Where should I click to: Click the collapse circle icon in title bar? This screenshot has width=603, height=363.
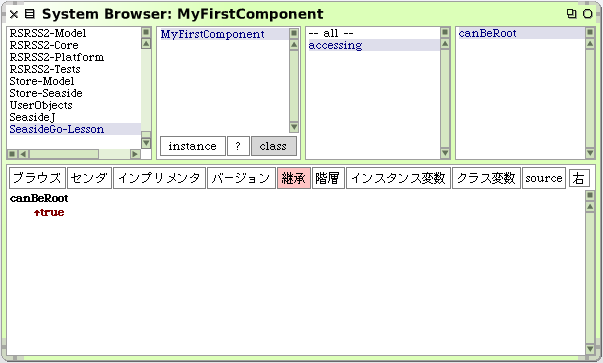click(x=588, y=14)
